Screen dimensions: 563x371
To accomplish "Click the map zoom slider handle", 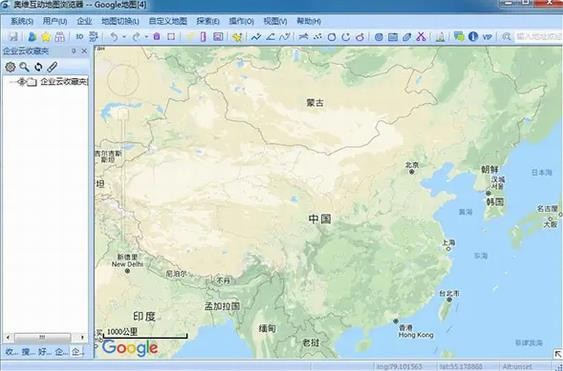I will tap(123, 114).
